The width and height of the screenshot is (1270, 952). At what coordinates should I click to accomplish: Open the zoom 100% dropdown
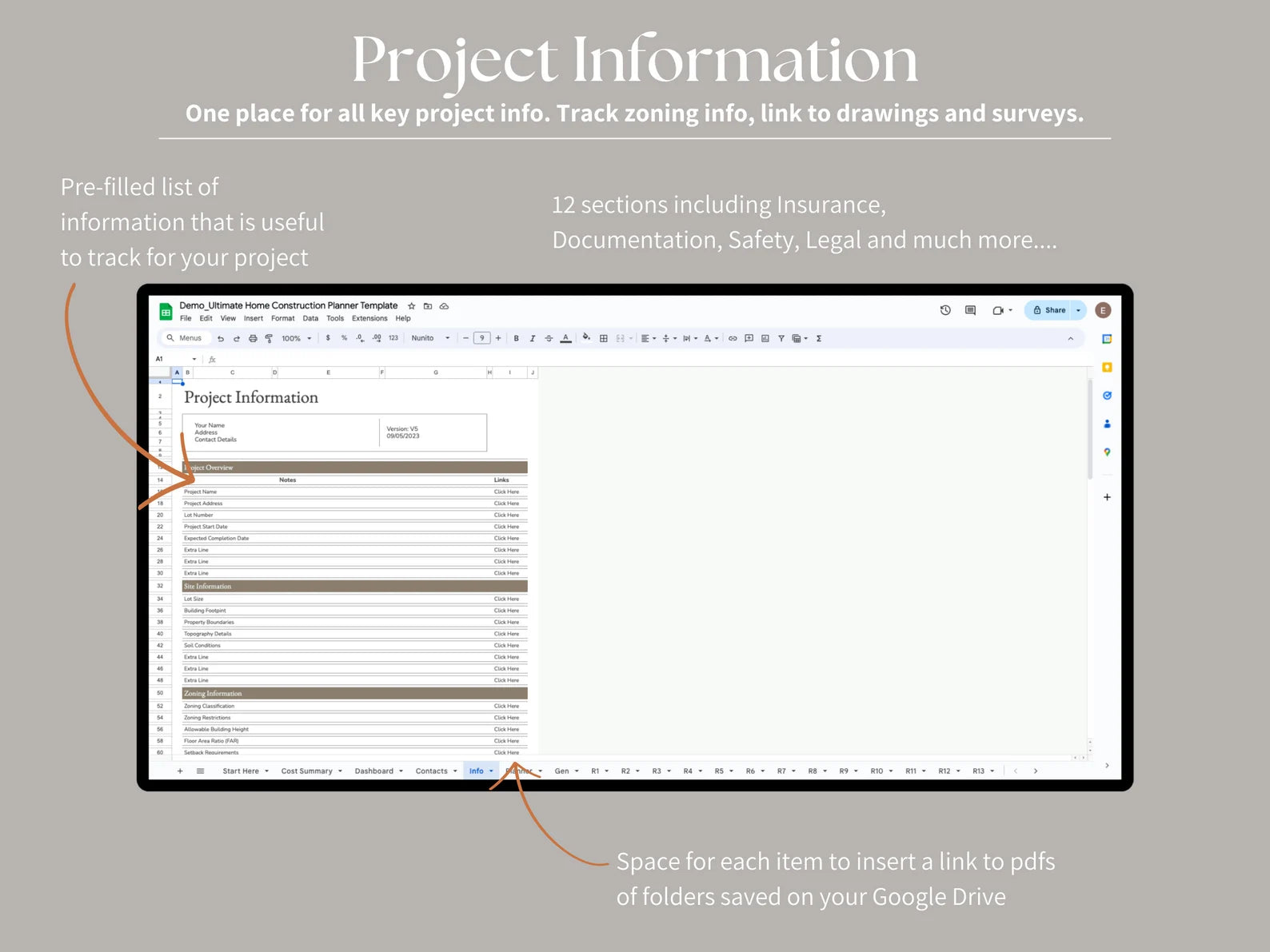(296, 339)
